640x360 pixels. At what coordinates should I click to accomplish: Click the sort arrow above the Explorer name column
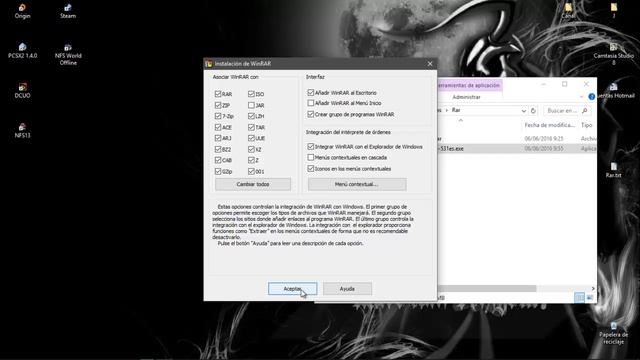point(460,120)
